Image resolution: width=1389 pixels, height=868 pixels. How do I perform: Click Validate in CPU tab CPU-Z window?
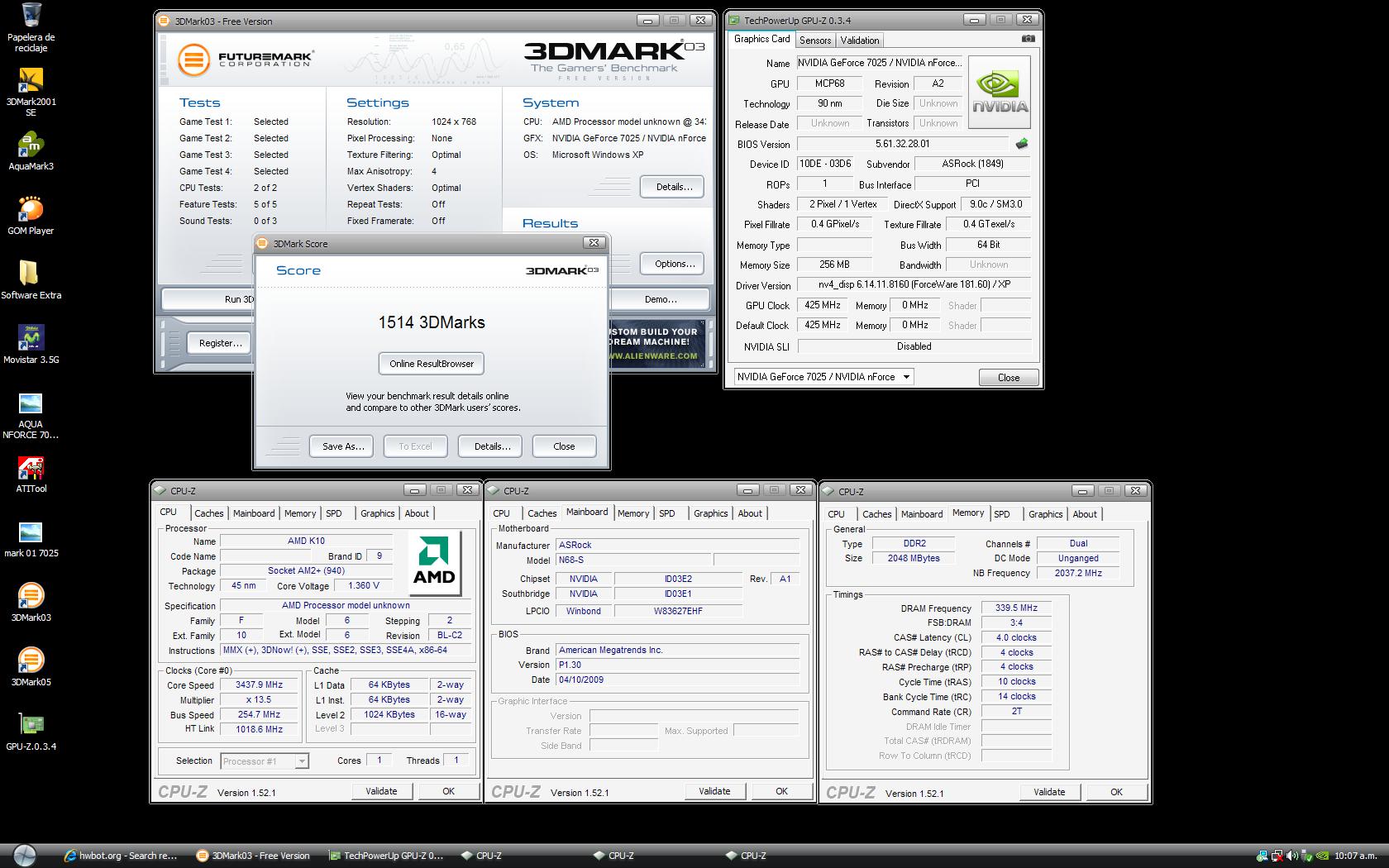[381, 791]
